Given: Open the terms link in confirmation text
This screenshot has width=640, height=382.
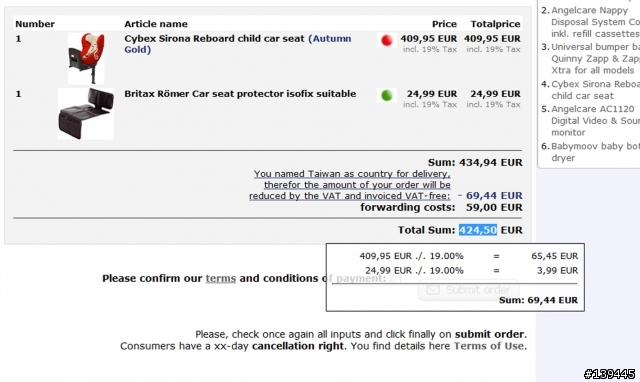Looking at the screenshot, I should [x=221, y=278].
